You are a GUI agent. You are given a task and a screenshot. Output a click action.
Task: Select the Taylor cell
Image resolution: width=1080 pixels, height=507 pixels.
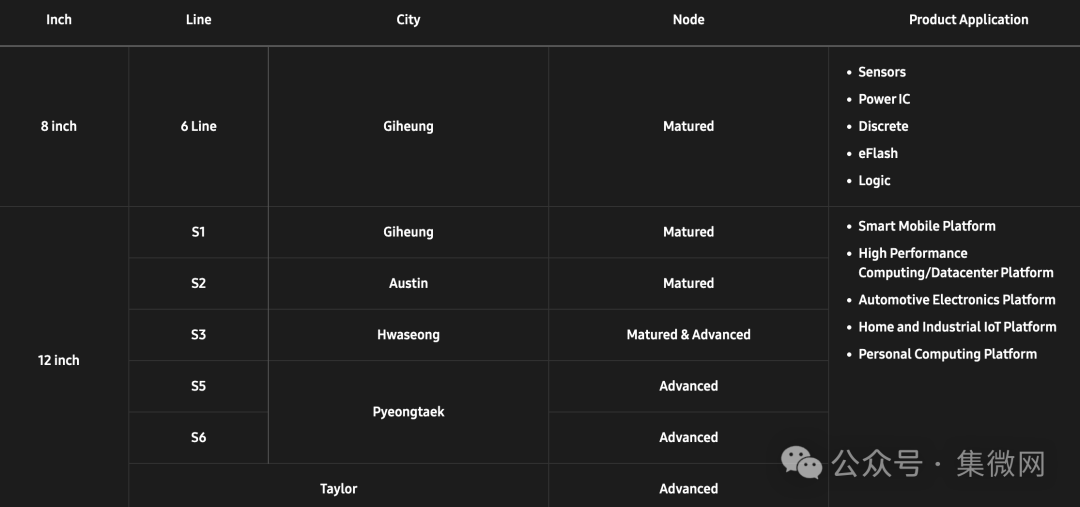(338, 489)
